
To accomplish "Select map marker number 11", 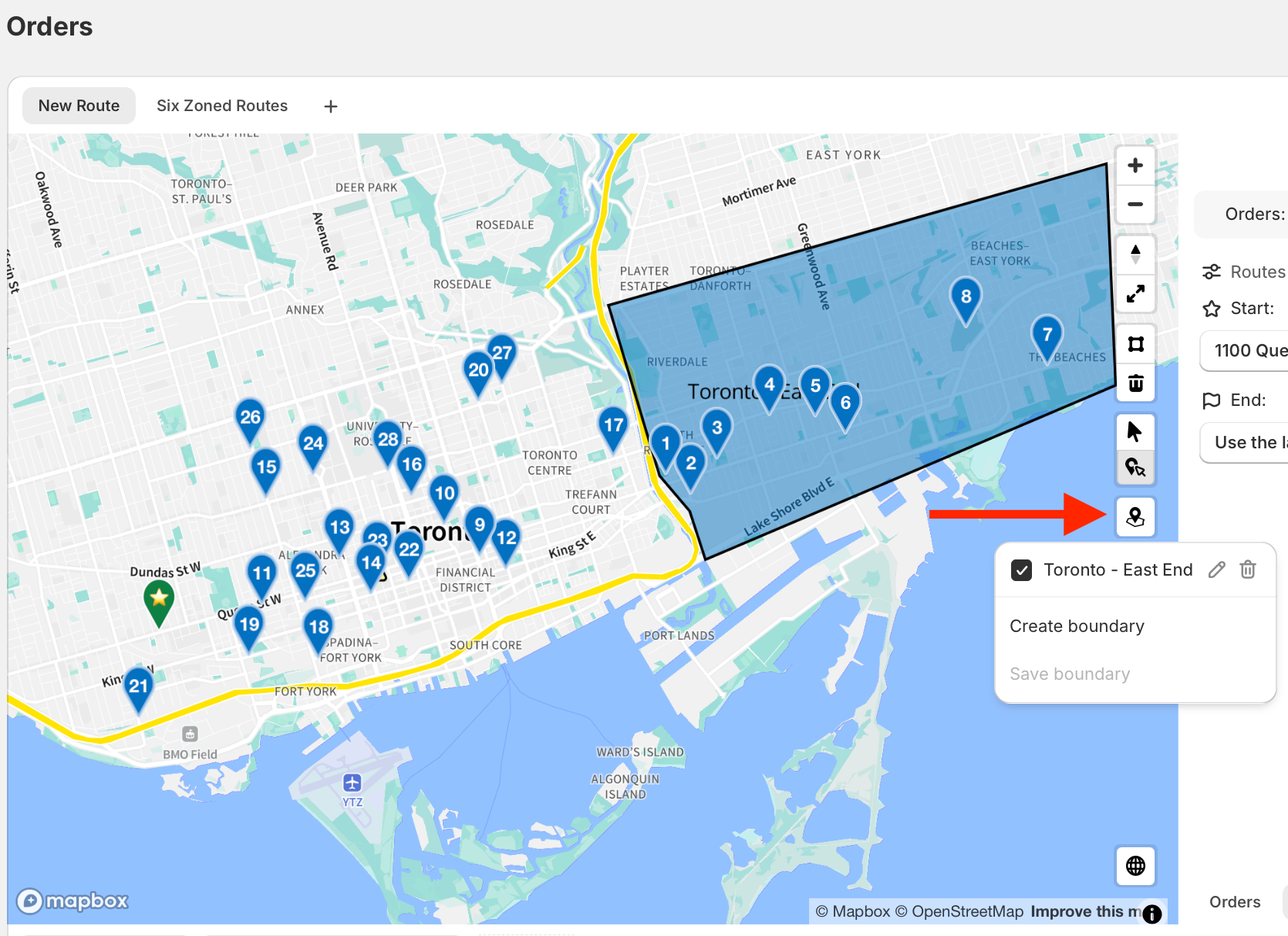I will coord(262,577).
